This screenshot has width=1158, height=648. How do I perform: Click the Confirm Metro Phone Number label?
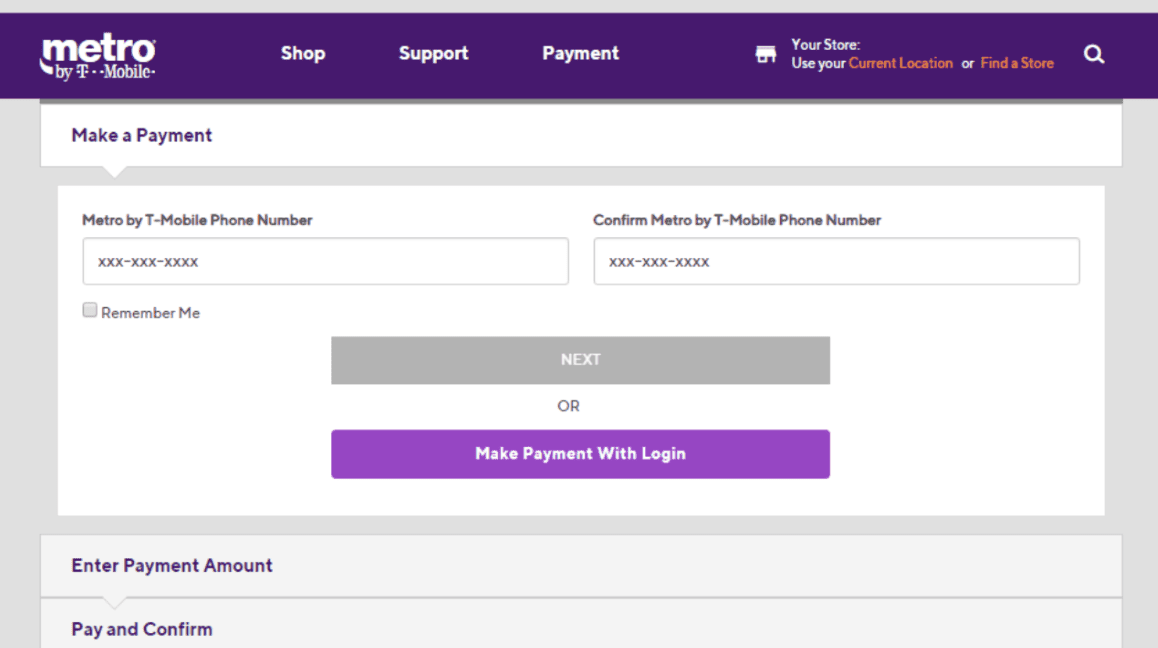(x=737, y=220)
